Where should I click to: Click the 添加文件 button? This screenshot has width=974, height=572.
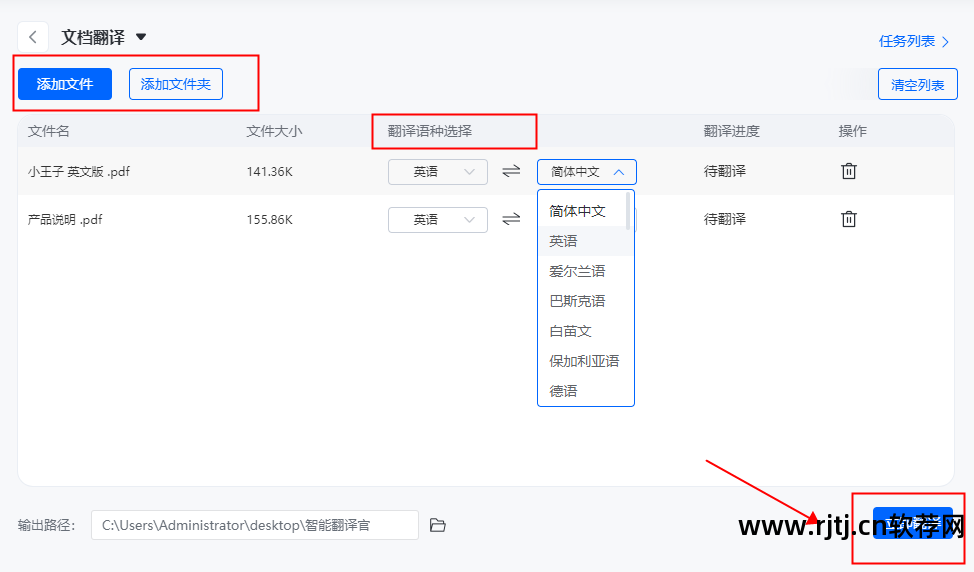click(65, 84)
